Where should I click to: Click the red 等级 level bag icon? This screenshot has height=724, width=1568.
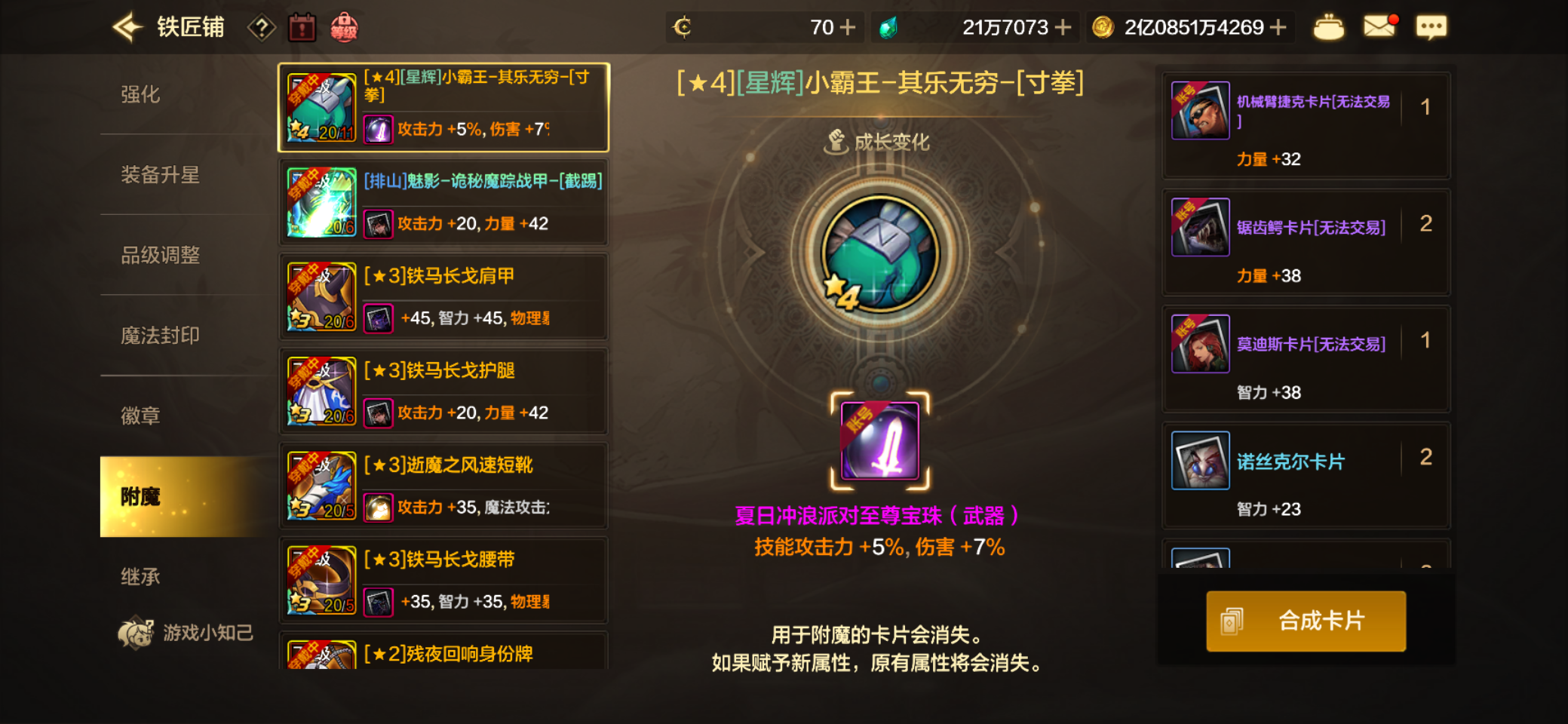pos(344,28)
